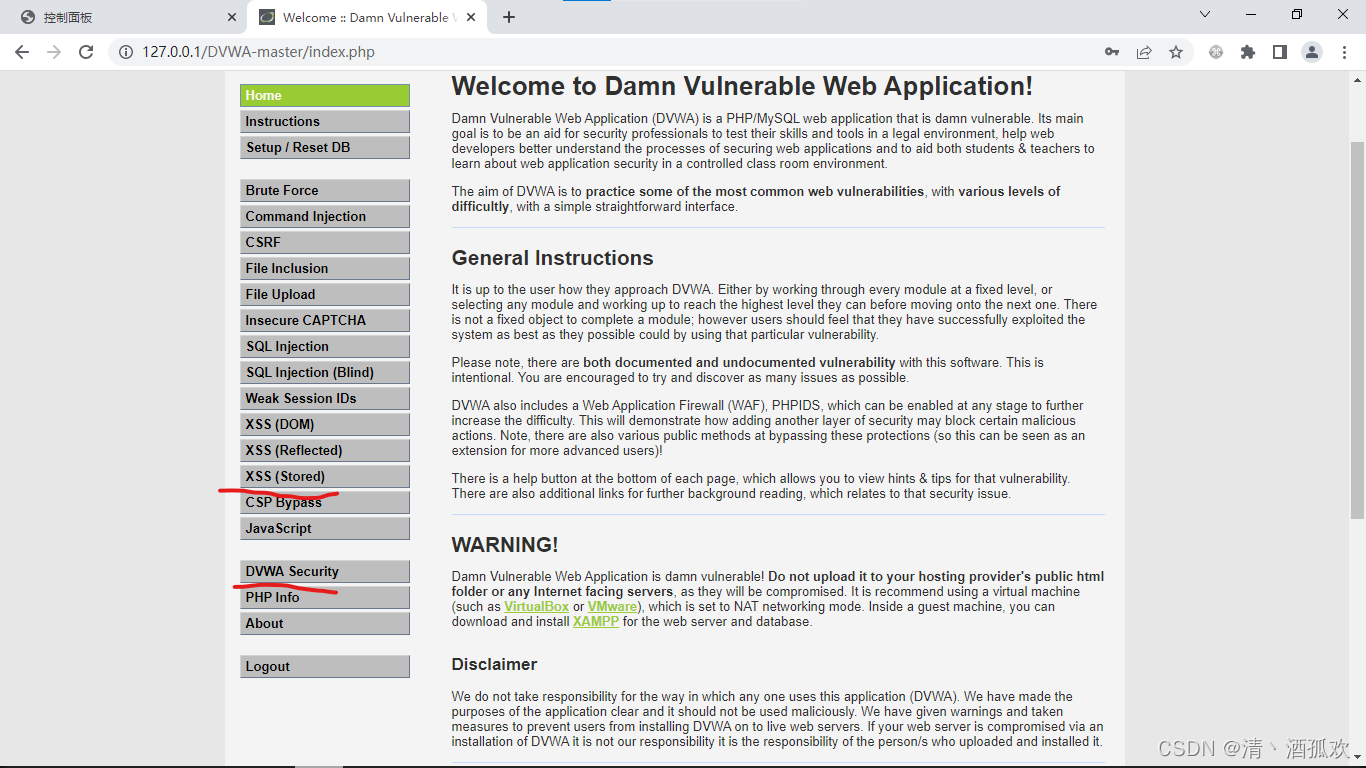1366x768 pixels.
Task: Open the DVWA Security settings
Action: point(325,571)
